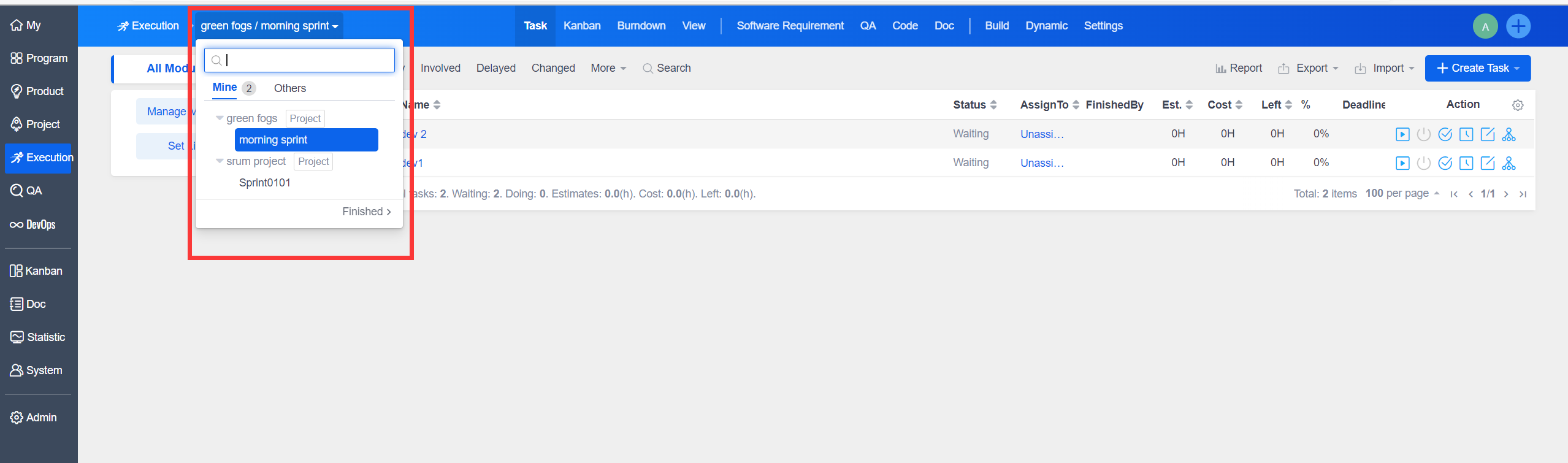Click the edit pencil icon in the second task row
Viewport: 1568px width, 463px height.
click(x=1487, y=163)
